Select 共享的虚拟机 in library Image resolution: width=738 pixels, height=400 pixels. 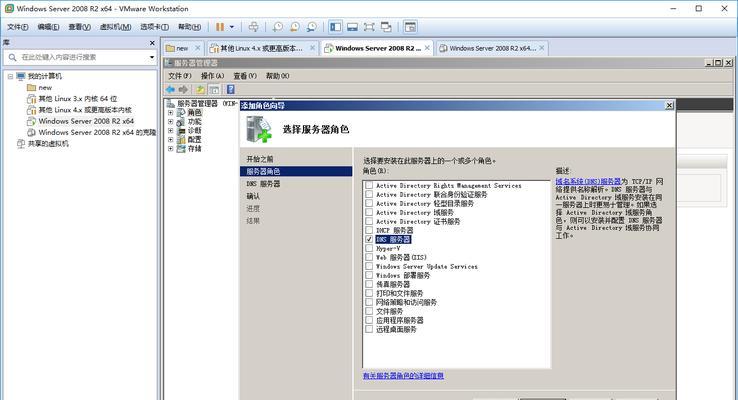point(48,144)
